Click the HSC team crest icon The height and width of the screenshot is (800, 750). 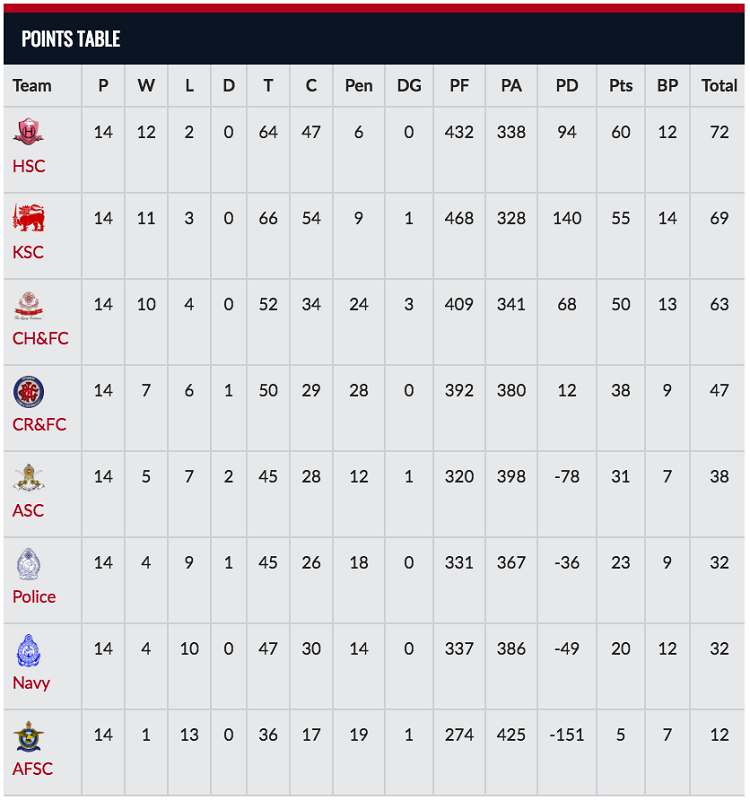point(28,132)
